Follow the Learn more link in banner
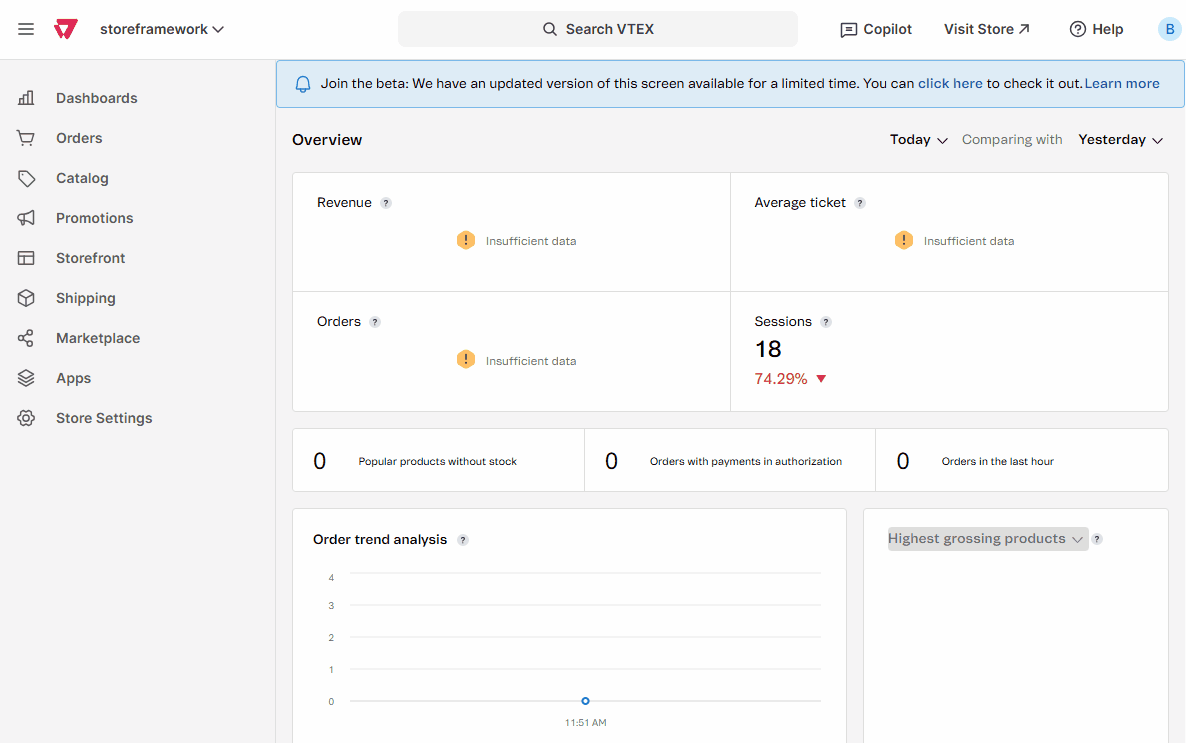The width and height of the screenshot is (1186, 743). coord(1122,84)
